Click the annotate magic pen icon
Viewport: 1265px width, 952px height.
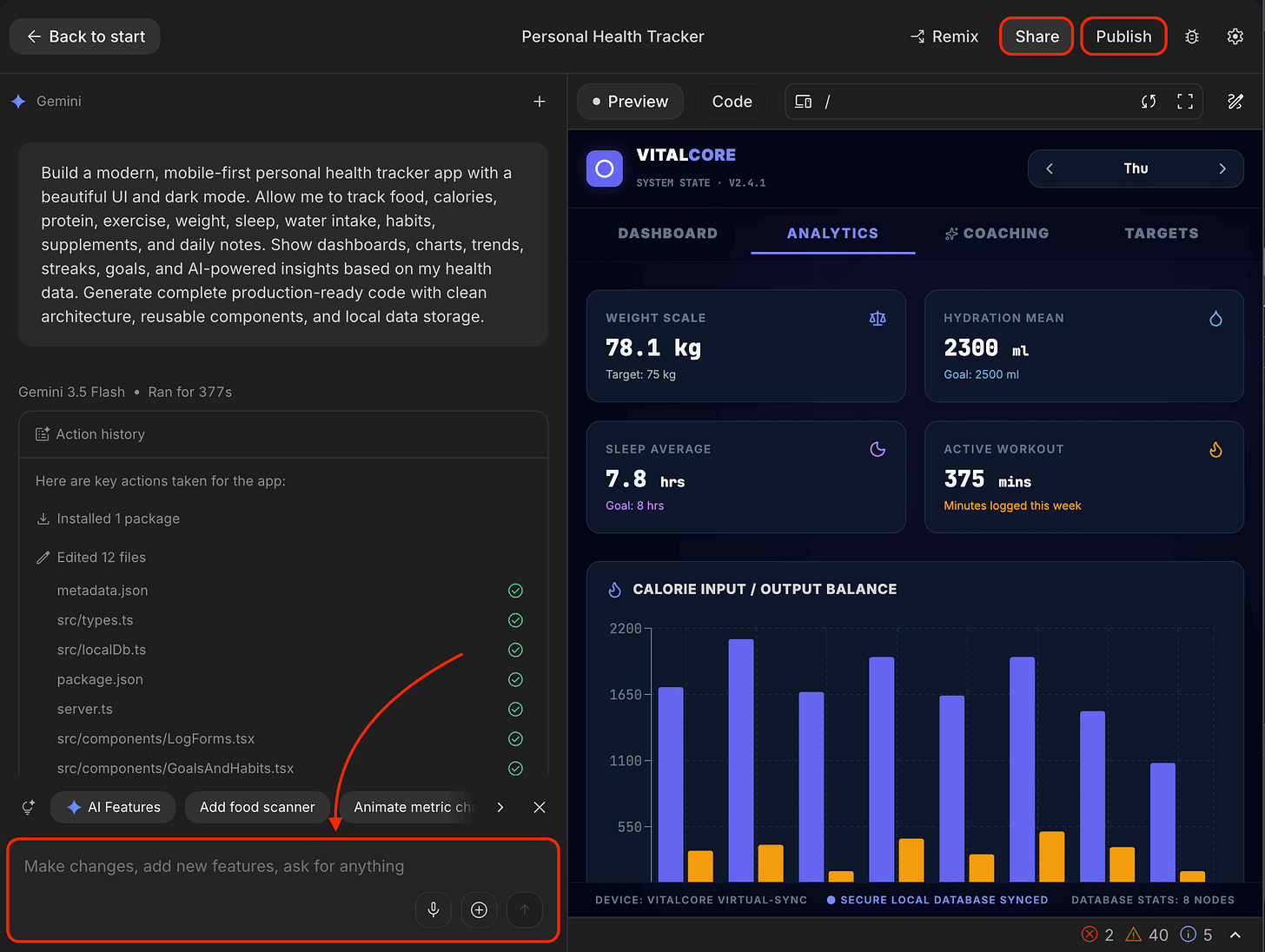pyautogui.click(x=1235, y=102)
